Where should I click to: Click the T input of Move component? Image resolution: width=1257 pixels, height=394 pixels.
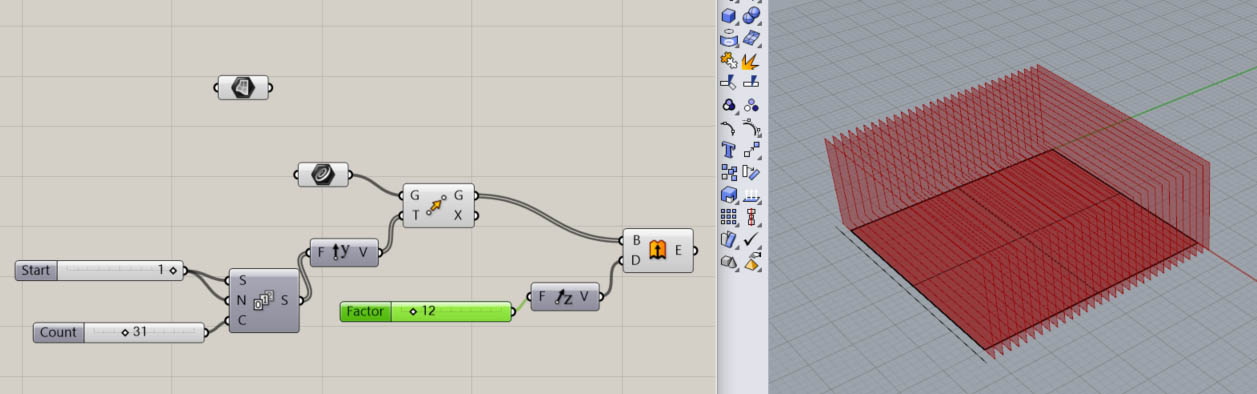coord(415,216)
